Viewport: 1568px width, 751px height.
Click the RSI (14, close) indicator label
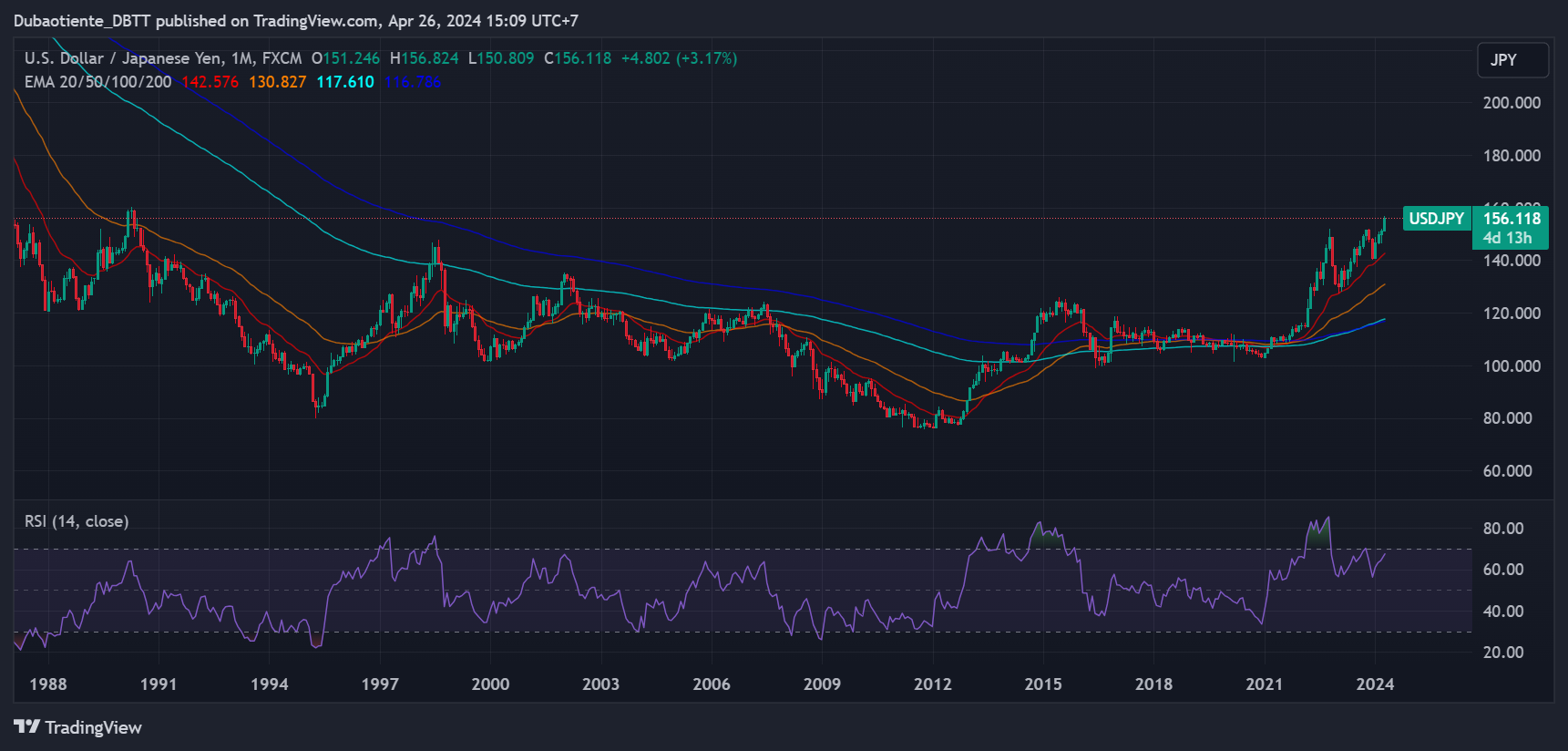tap(77, 521)
